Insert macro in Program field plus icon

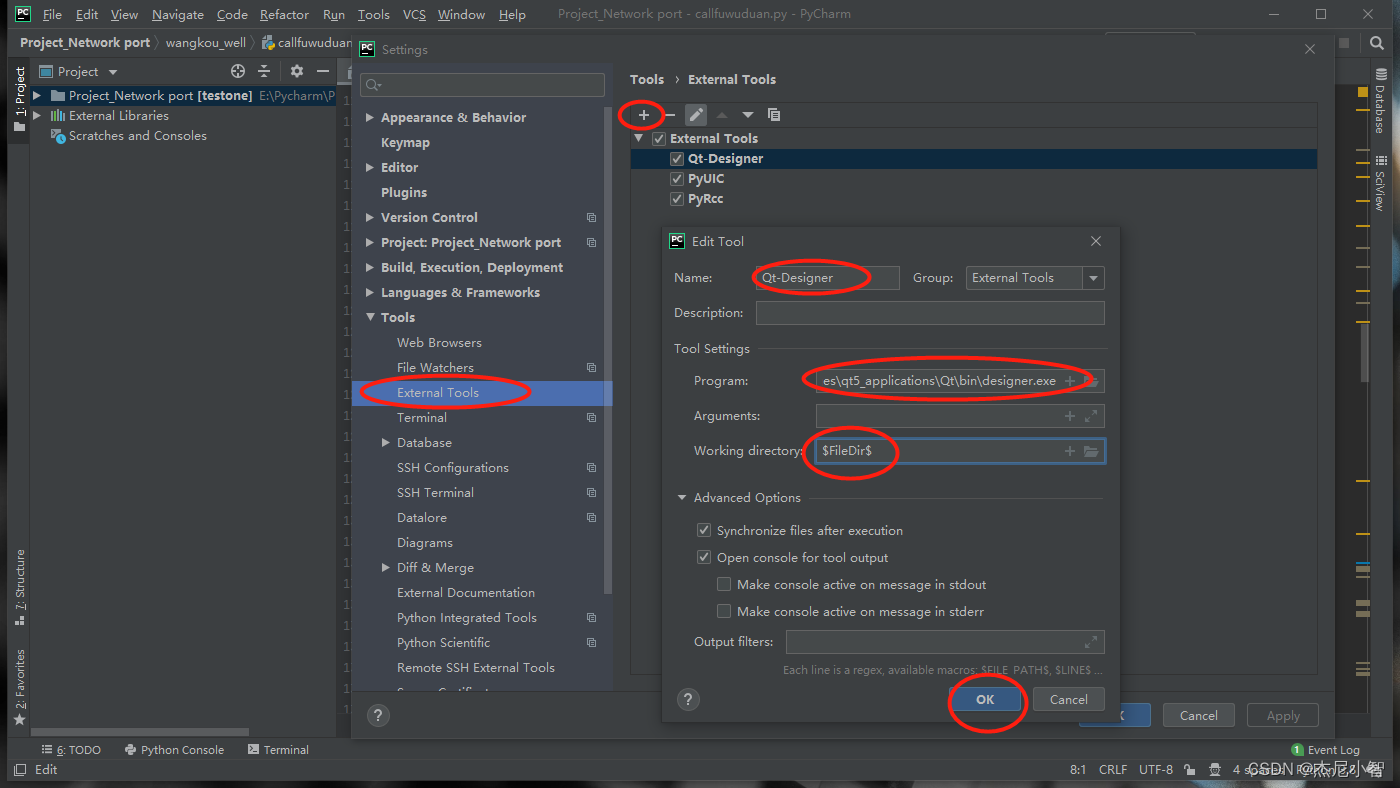(1070, 381)
